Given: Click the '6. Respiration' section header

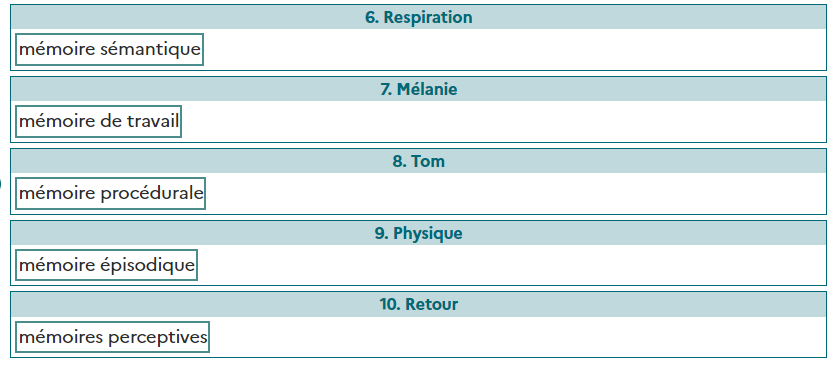Looking at the screenshot, I should coord(419,18).
